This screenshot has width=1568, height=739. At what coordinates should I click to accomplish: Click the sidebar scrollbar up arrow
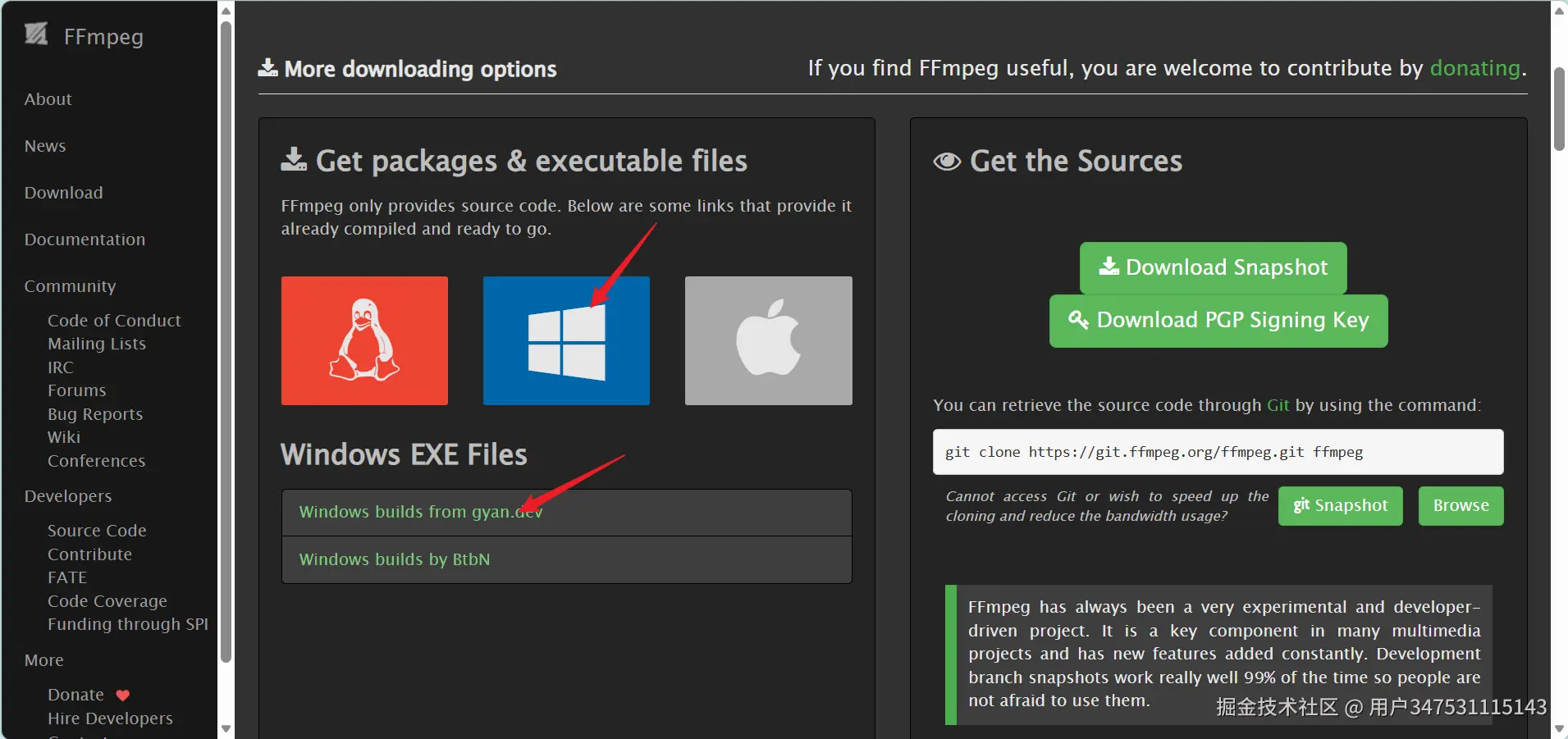point(226,10)
